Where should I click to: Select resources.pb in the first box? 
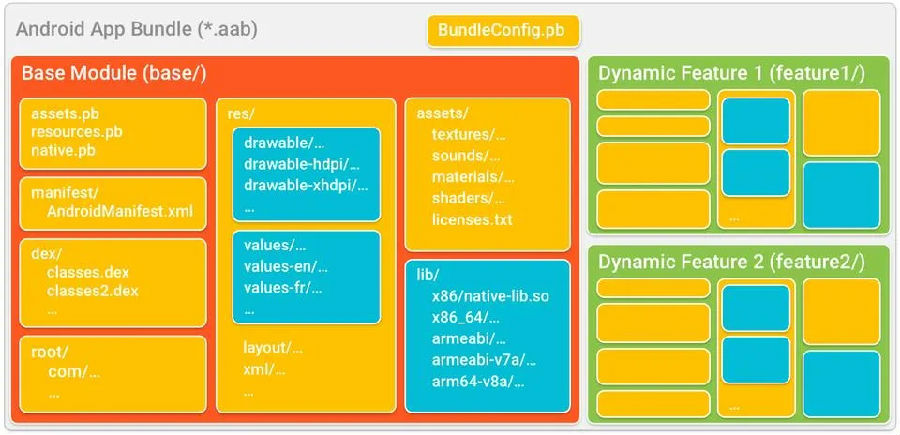tap(77, 131)
